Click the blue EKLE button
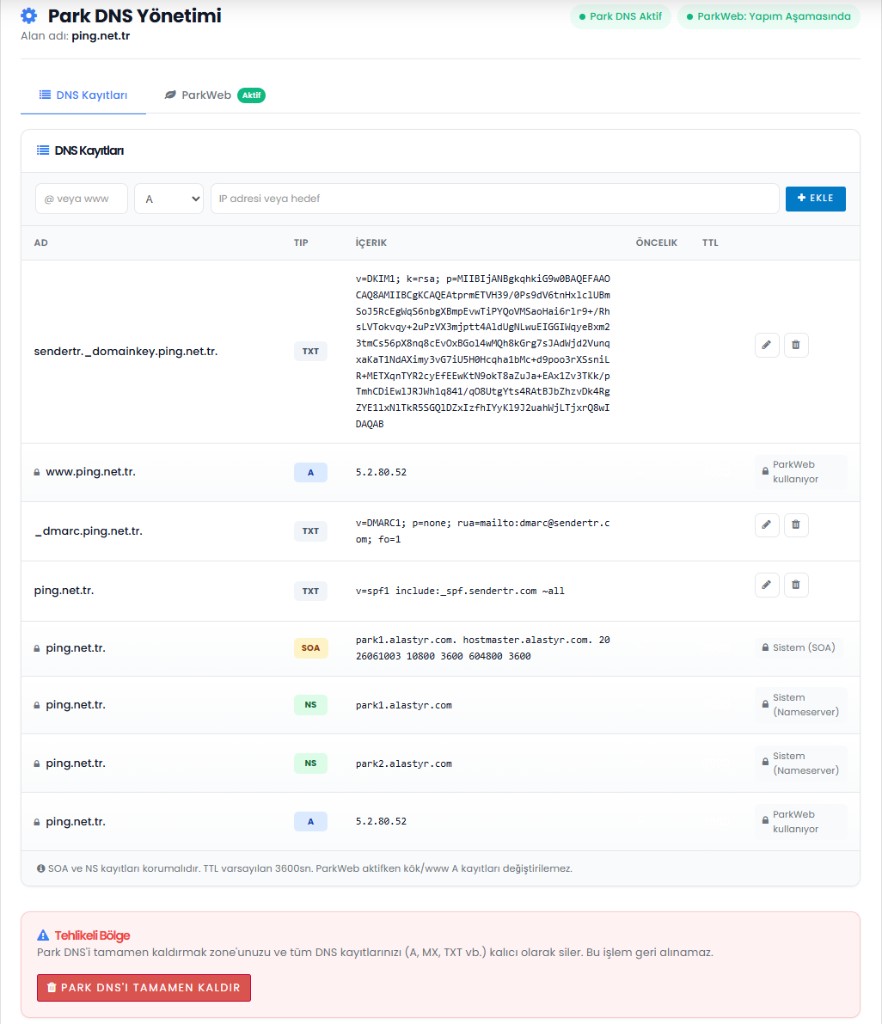 pyautogui.click(x=815, y=199)
